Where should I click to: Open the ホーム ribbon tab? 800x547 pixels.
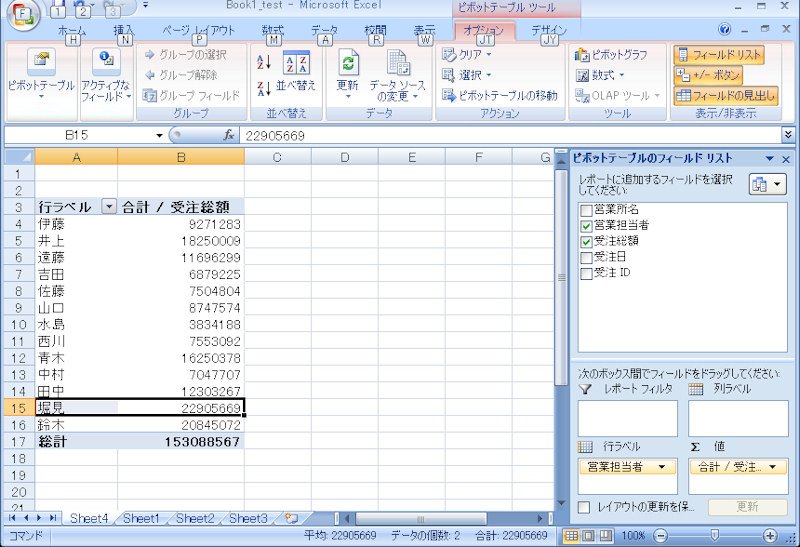[x=72, y=31]
